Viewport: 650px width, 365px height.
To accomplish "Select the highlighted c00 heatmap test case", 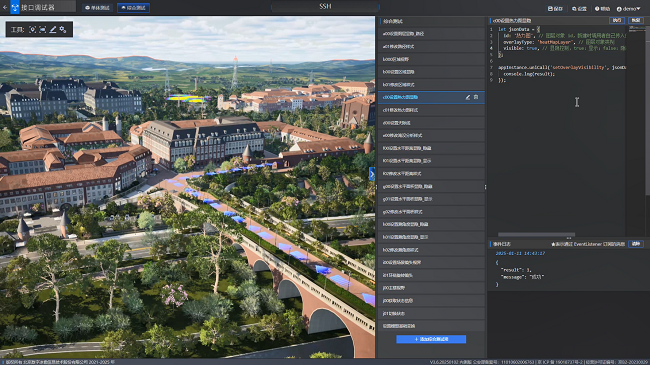I will click(431, 97).
